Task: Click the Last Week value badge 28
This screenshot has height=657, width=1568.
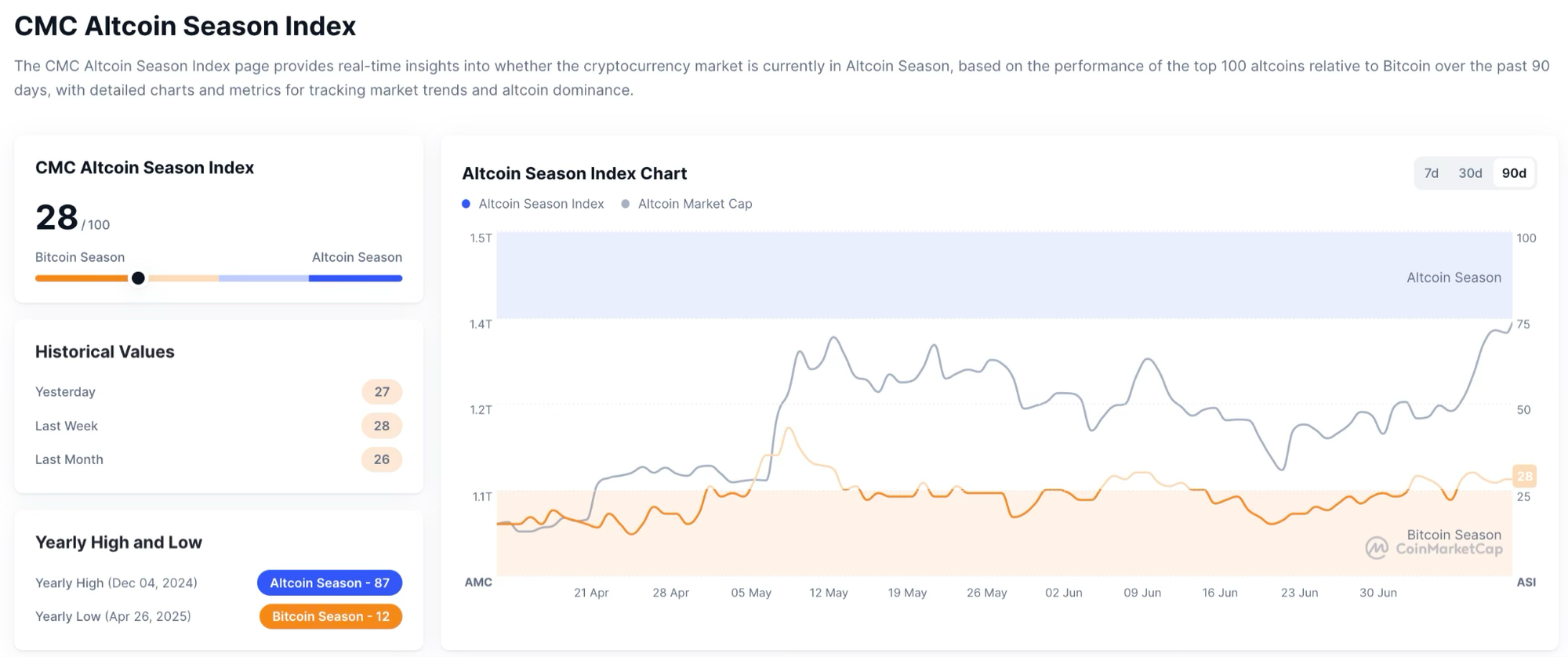Action: coord(382,426)
